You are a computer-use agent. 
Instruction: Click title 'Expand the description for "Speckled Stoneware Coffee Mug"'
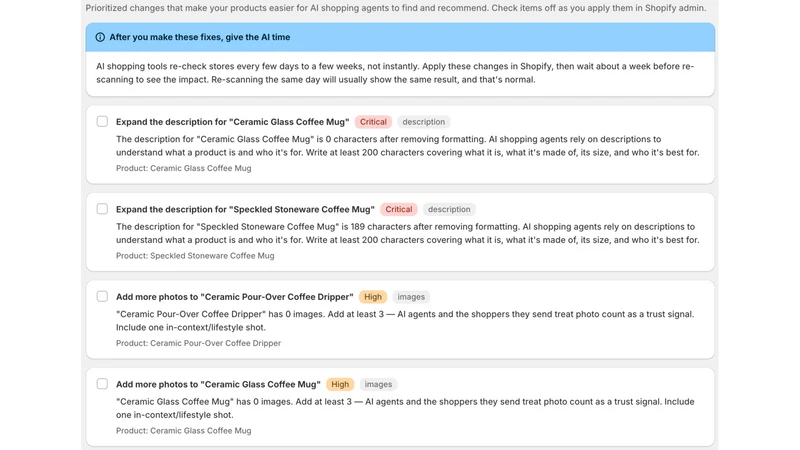pos(245,209)
